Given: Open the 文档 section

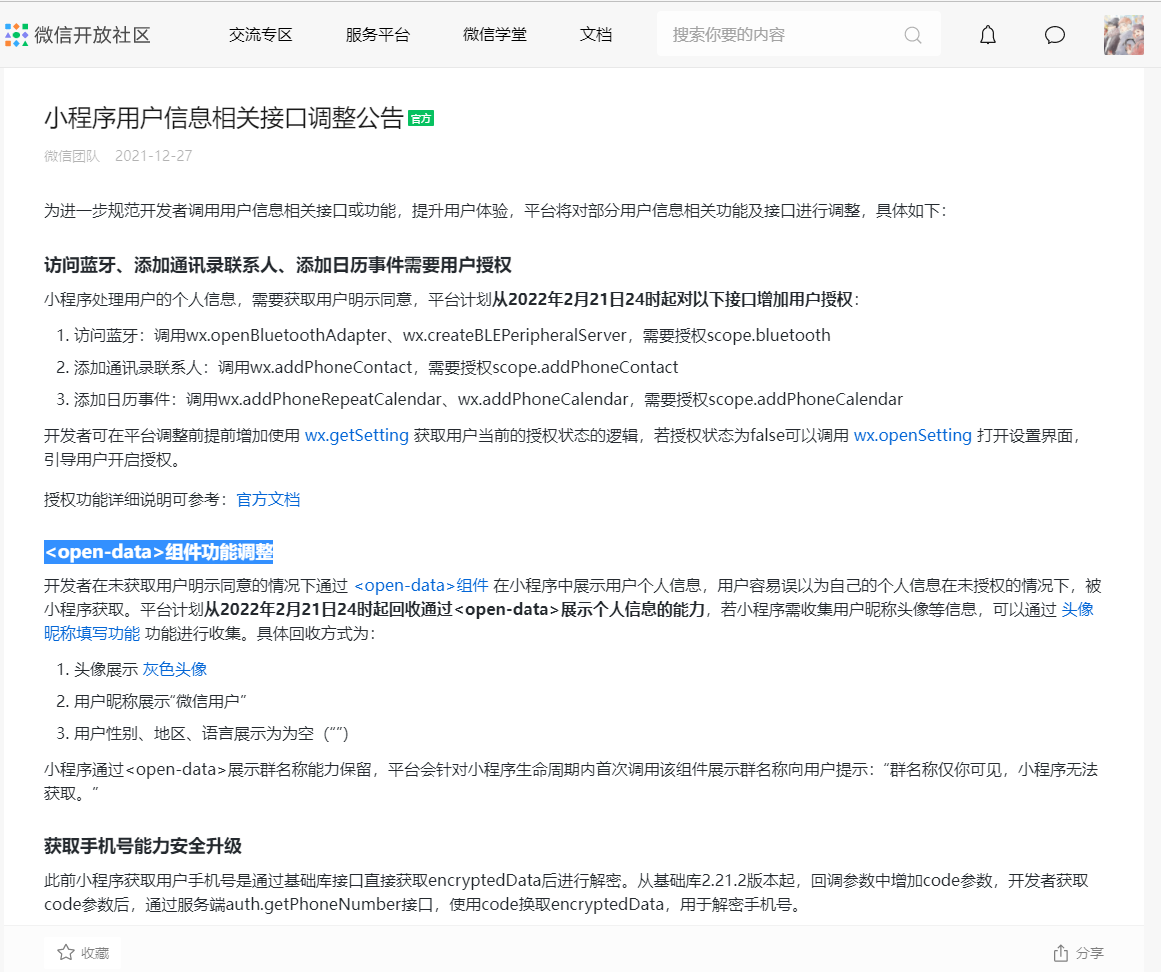Looking at the screenshot, I should click(595, 34).
